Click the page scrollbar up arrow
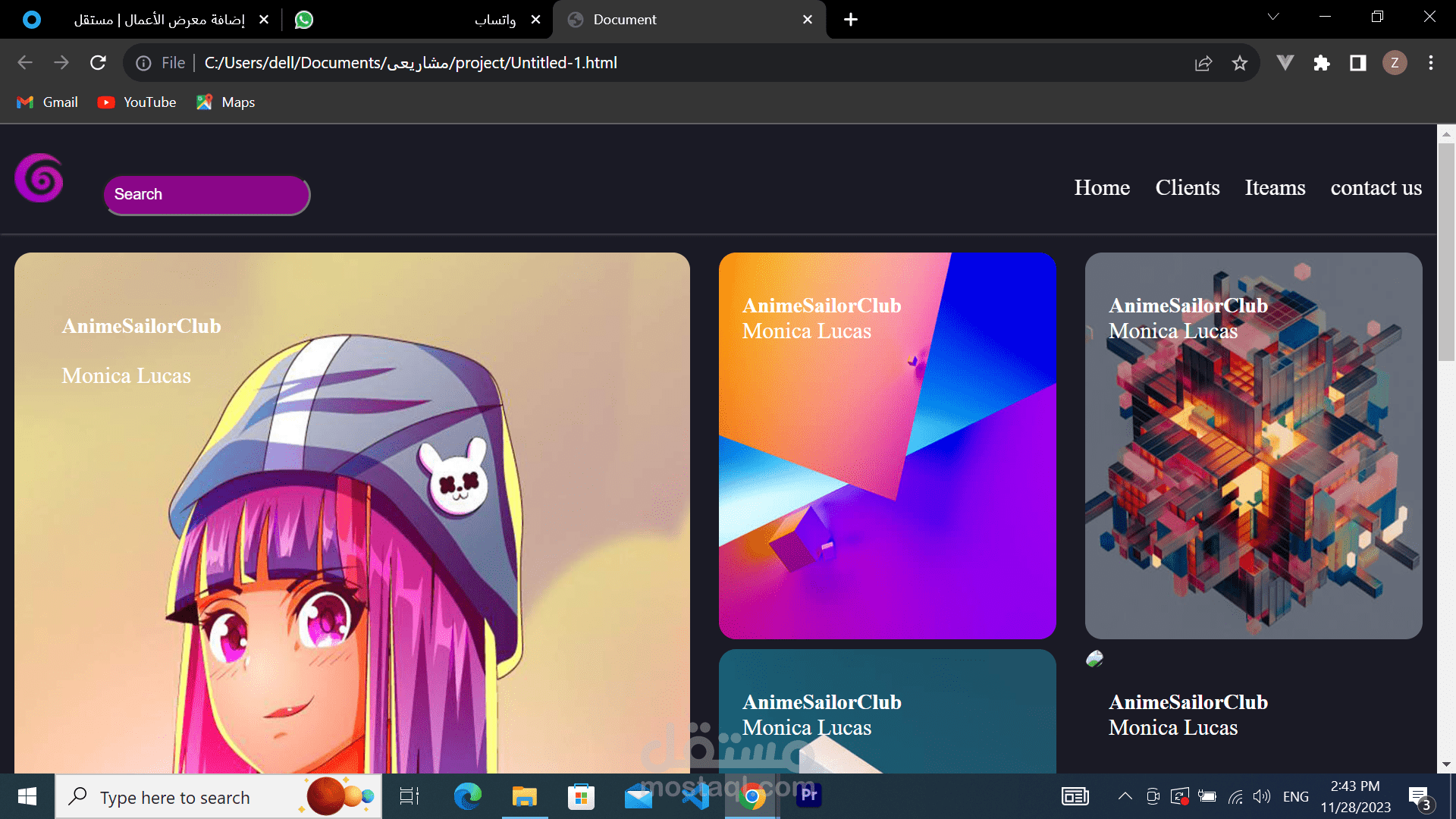Image resolution: width=1456 pixels, height=819 pixels. [1446, 134]
